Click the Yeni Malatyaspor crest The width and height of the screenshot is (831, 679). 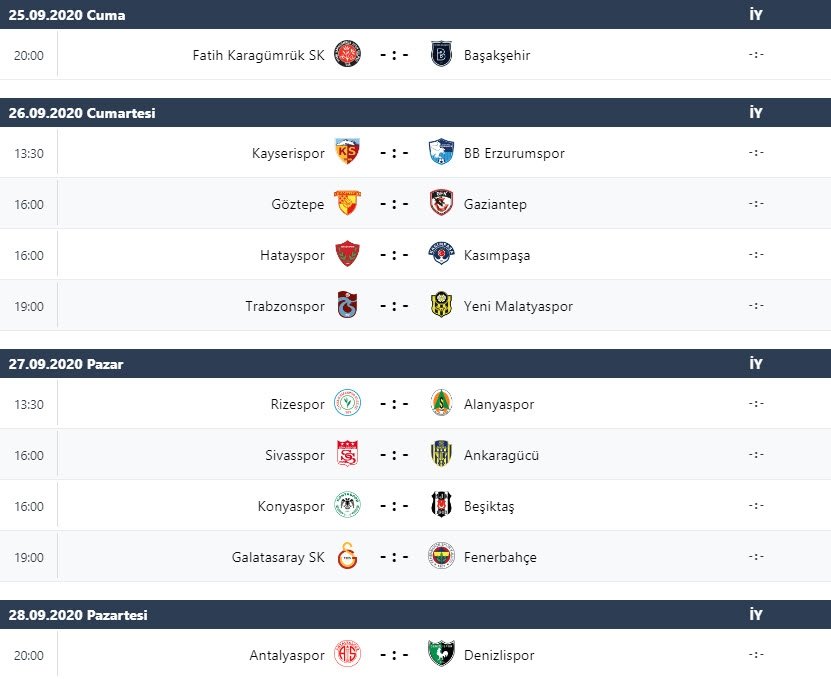pyautogui.click(x=440, y=305)
